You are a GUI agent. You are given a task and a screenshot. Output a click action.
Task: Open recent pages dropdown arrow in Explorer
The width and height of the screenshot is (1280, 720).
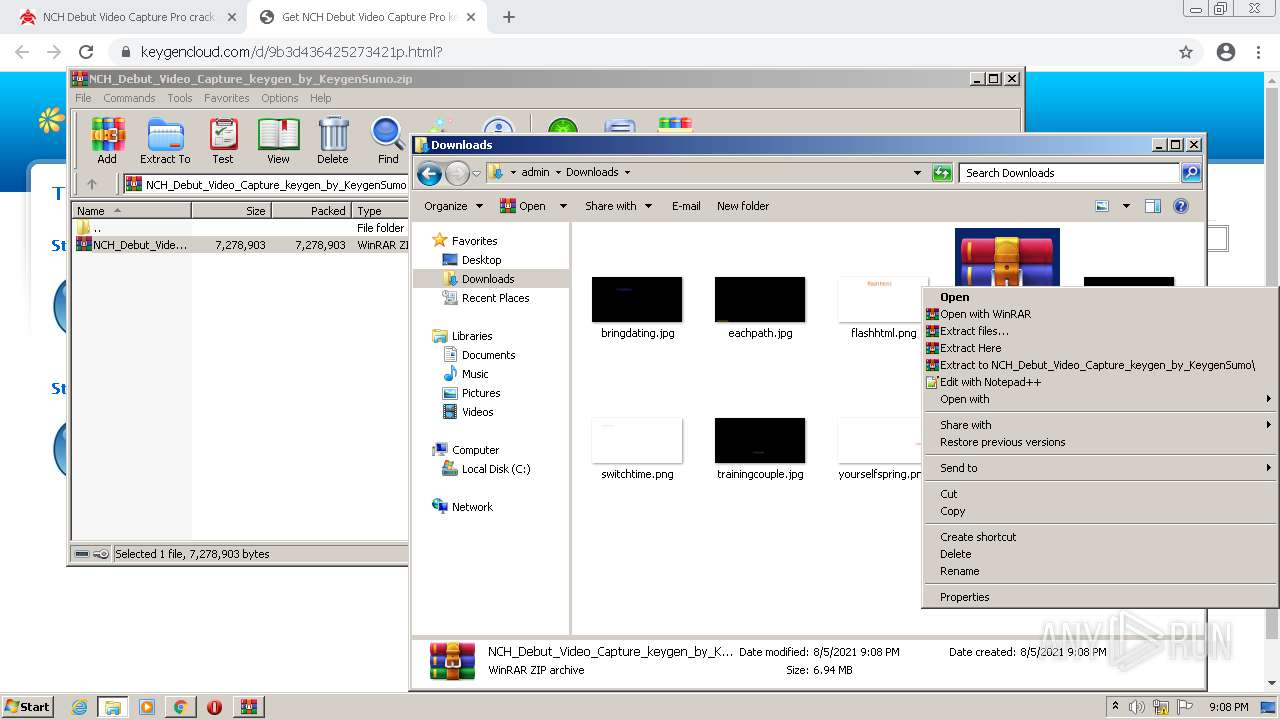click(477, 173)
